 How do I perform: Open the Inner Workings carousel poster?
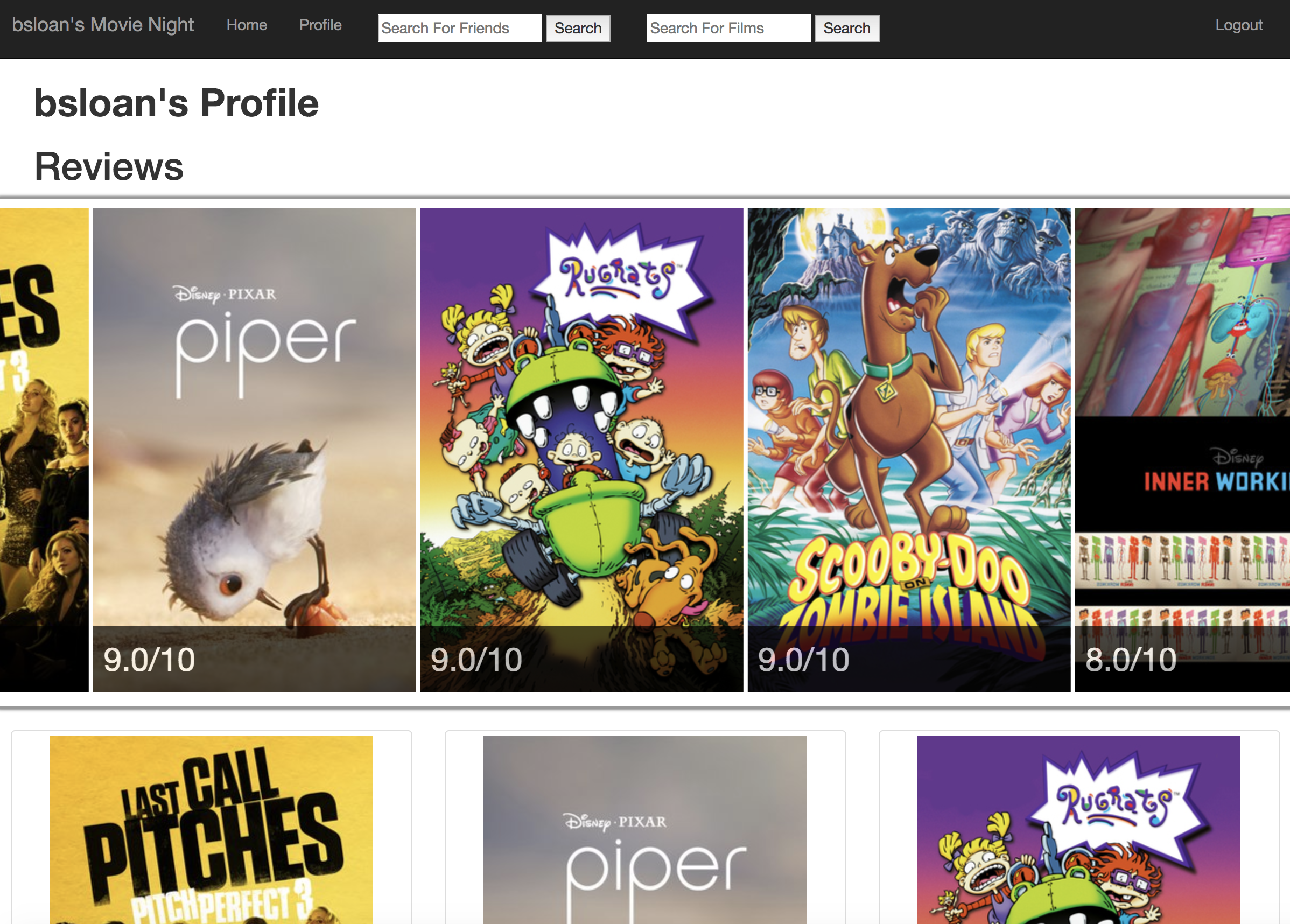(1182, 450)
